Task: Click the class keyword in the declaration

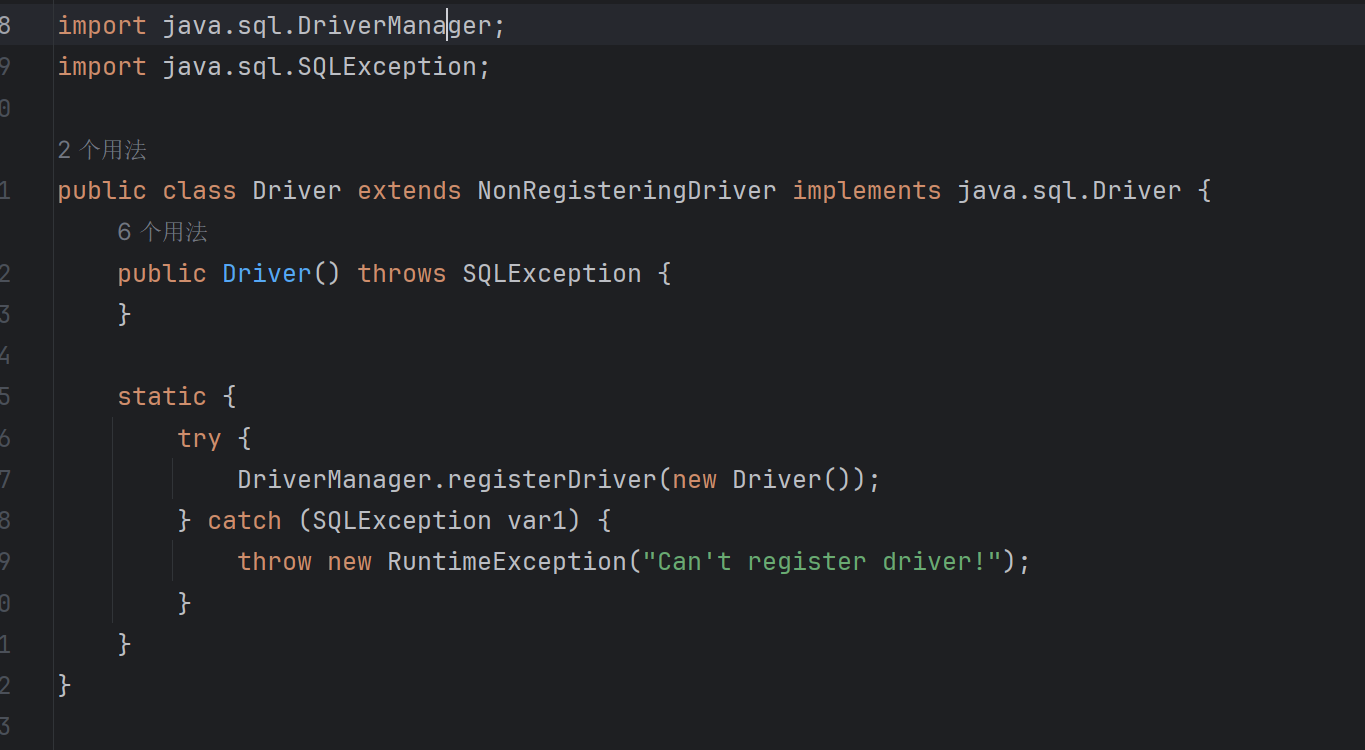Action: tap(200, 191)
